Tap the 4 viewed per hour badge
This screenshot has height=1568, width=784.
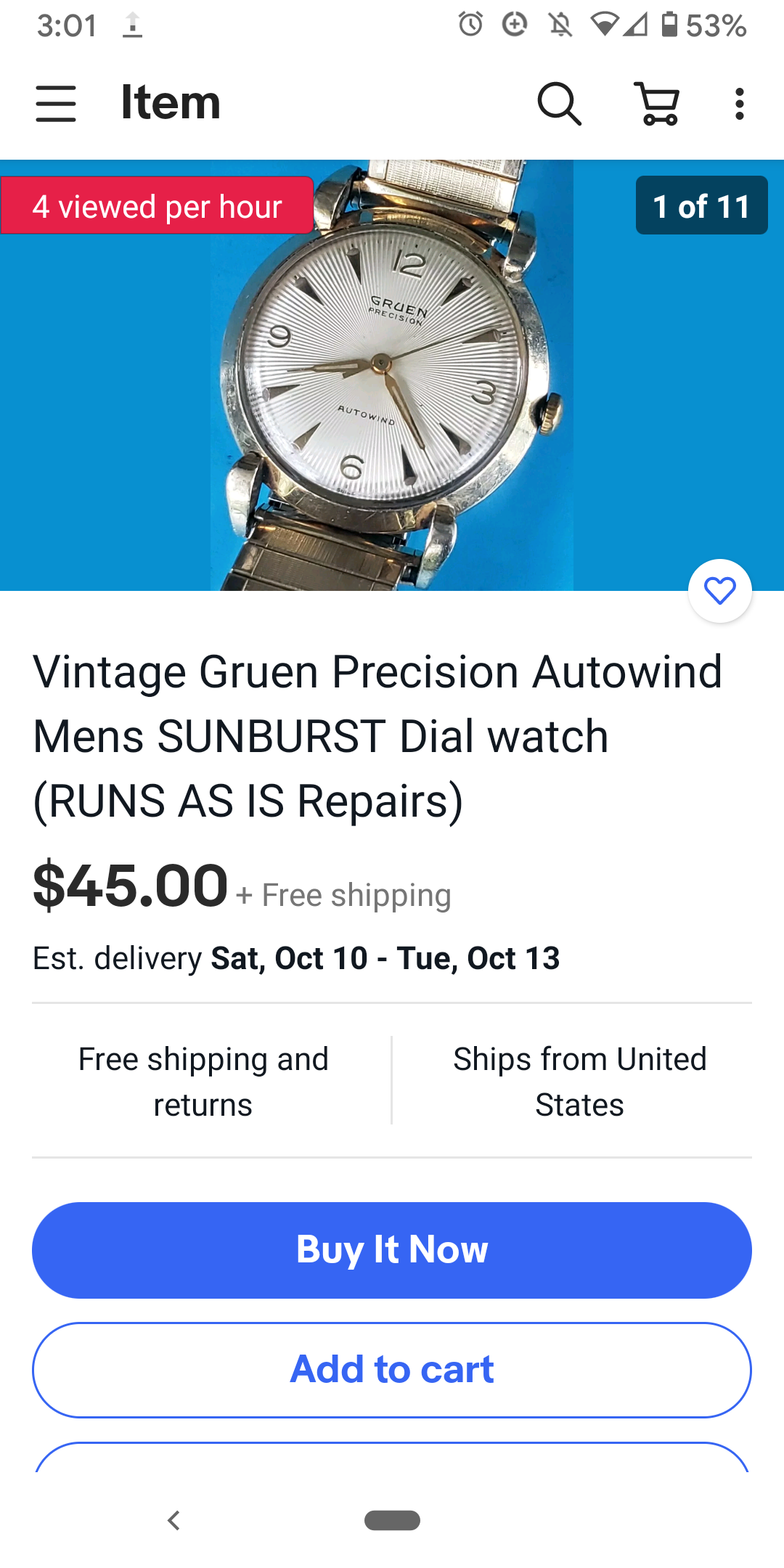point(157,205)
